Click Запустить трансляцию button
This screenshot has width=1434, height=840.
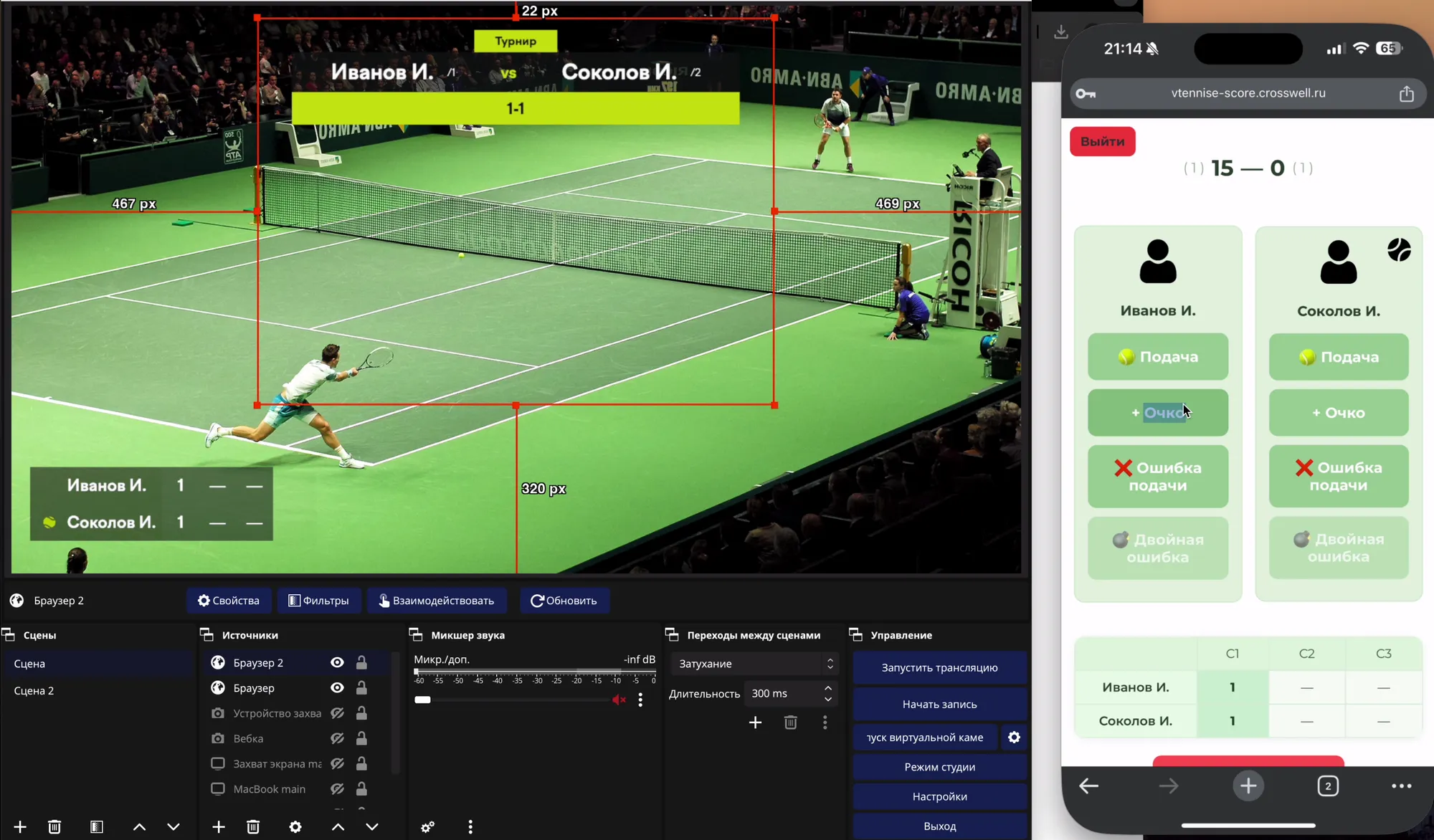click(x=939, y=667)
